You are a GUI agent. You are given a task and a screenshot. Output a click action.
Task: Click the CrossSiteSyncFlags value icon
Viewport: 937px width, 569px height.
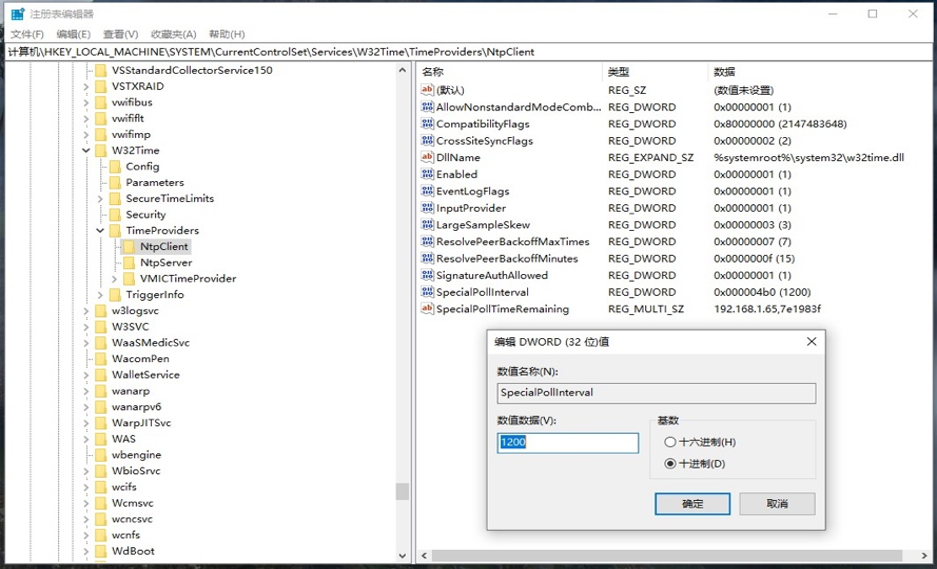click(x=427, y=141)
